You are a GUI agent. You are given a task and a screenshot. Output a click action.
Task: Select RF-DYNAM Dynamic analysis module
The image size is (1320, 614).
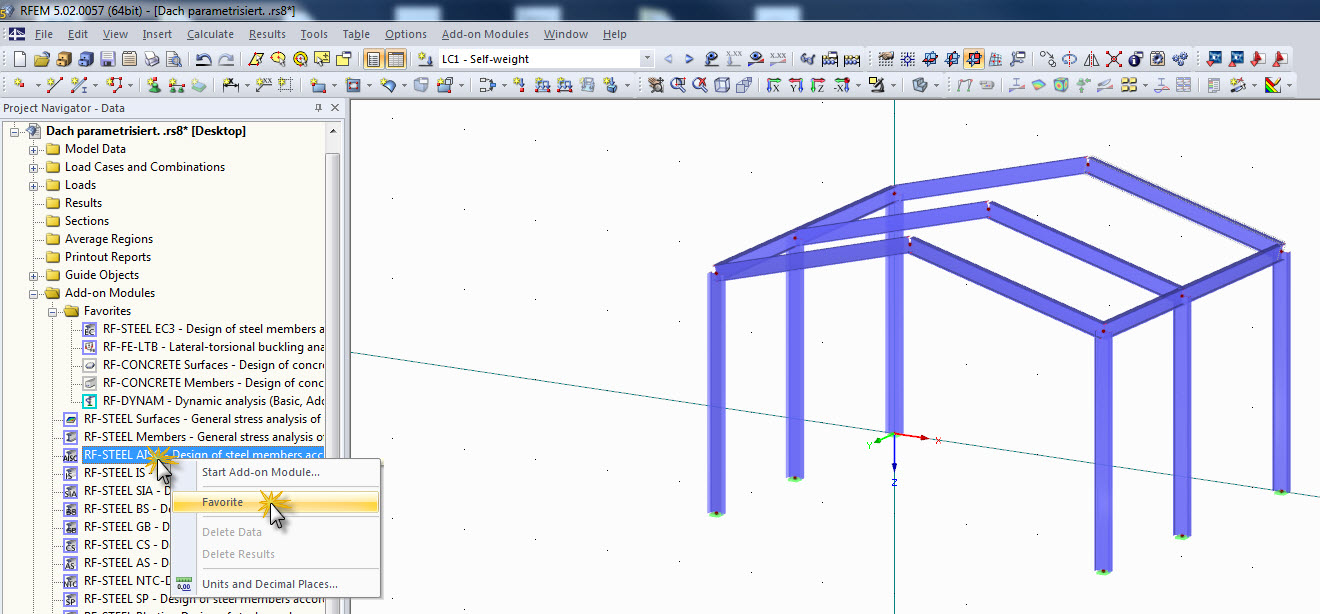pos(213,401)
